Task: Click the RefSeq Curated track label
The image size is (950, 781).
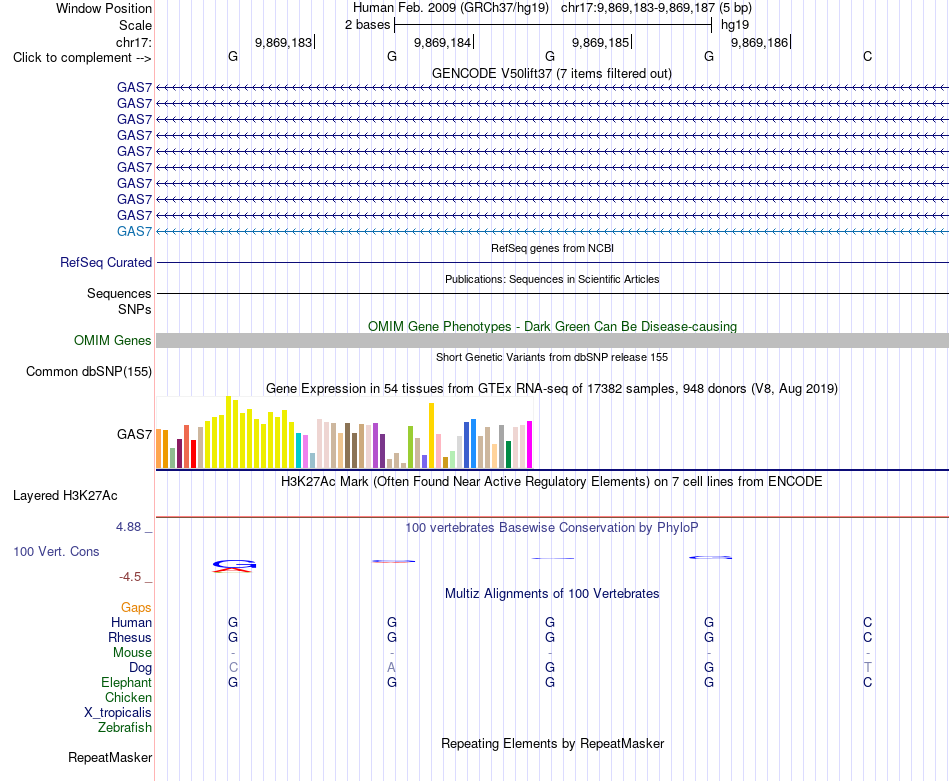Action: [106, 262]
